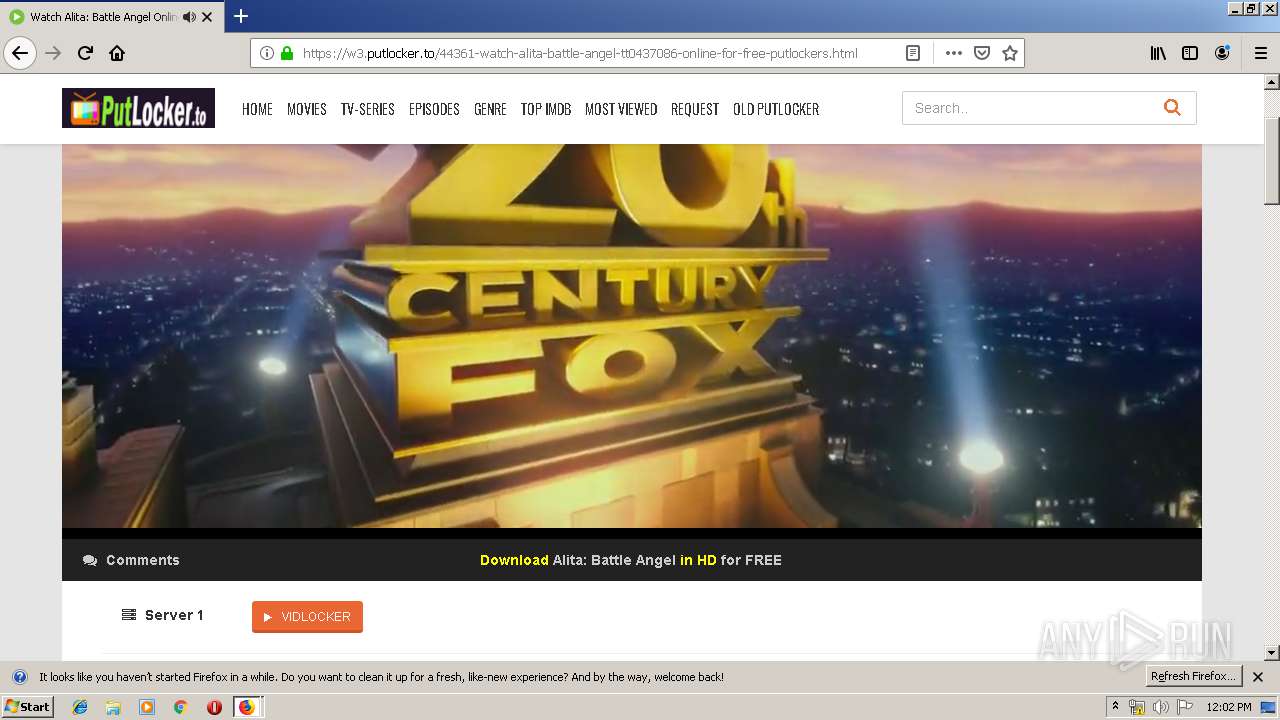
Task: Click the Refresh Firefox button
Action: pos(1192,677)
